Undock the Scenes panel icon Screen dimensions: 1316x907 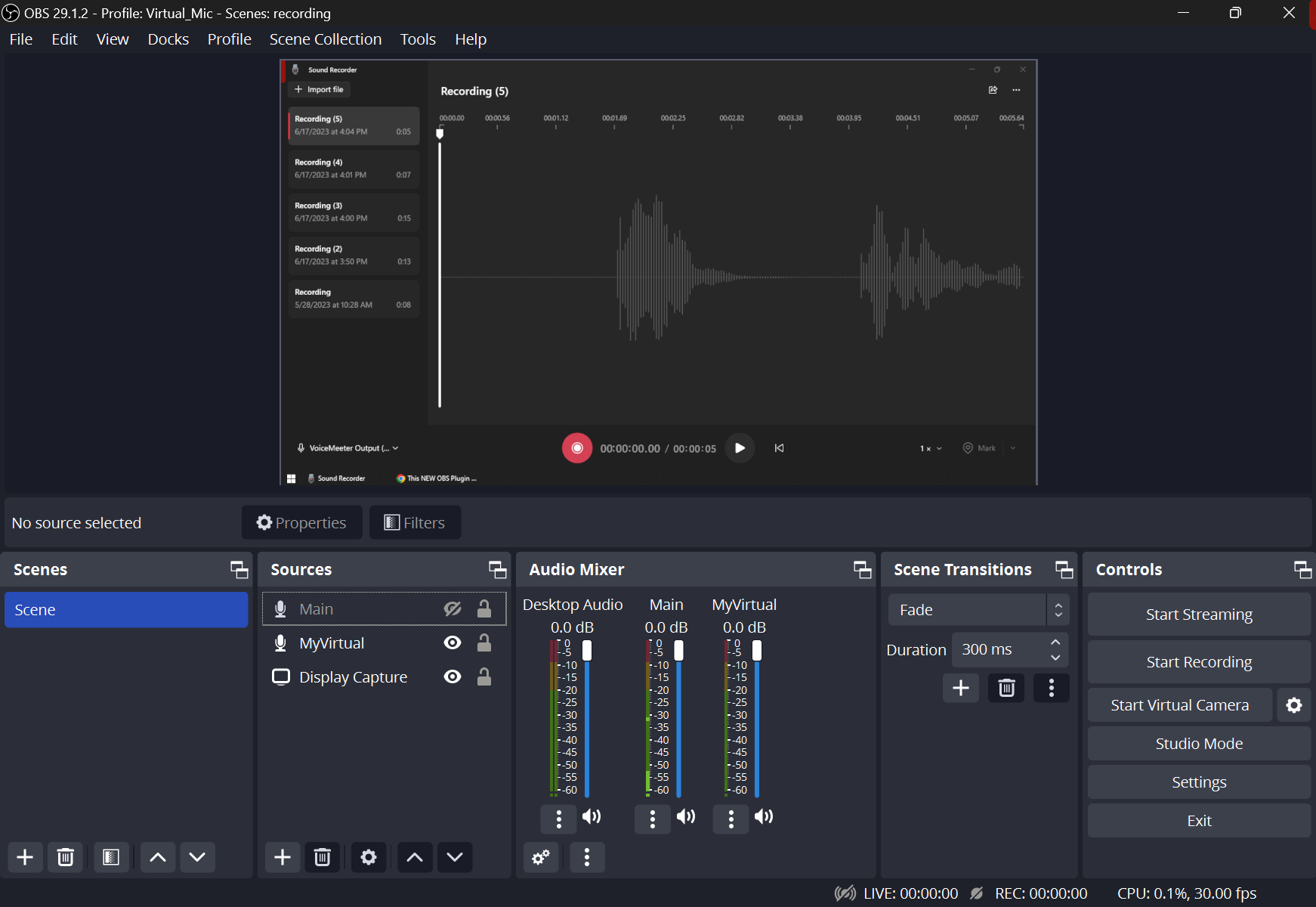pyautogui.click(x=239, y=570)
